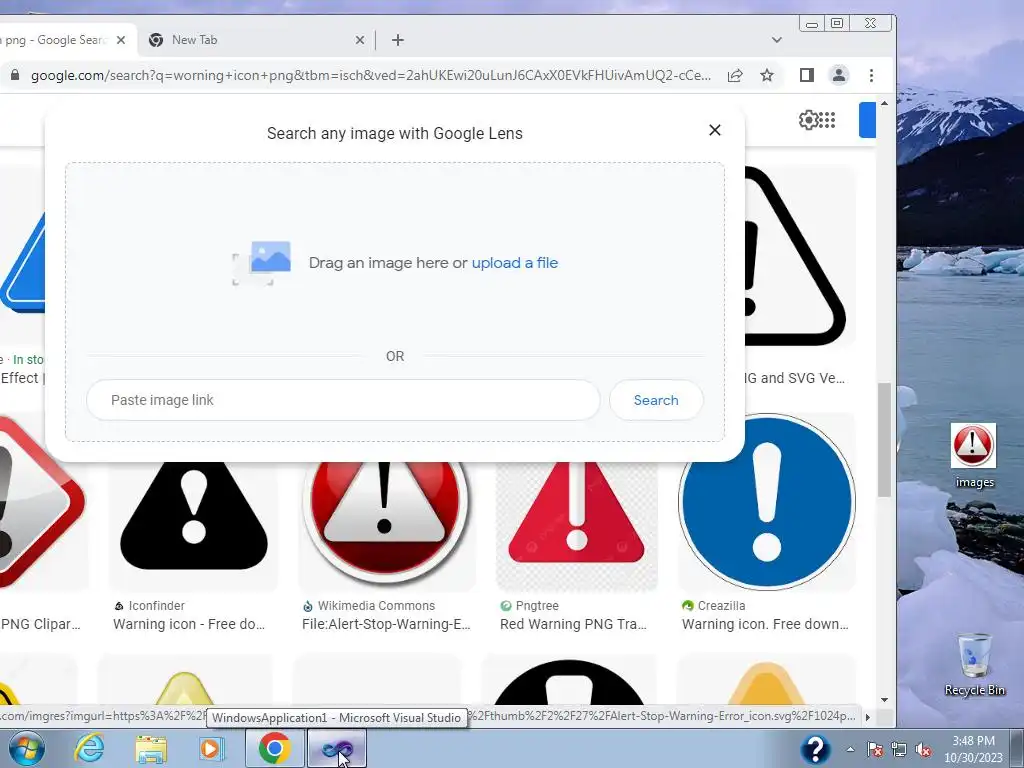Click the 'File:Alert-Stop-Warning-E...' title
This screenshot has height=768, width=1024.
click(386, 624)
